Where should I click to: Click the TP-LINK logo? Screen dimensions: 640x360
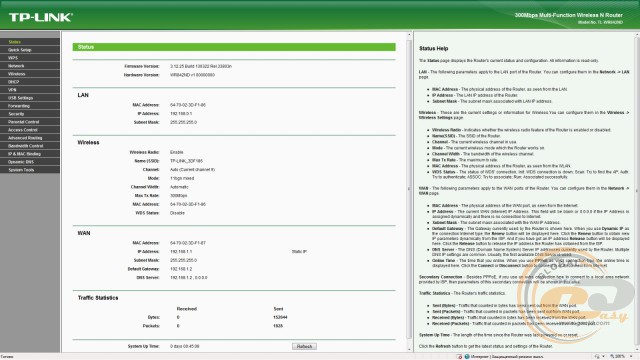click(41, 17)
